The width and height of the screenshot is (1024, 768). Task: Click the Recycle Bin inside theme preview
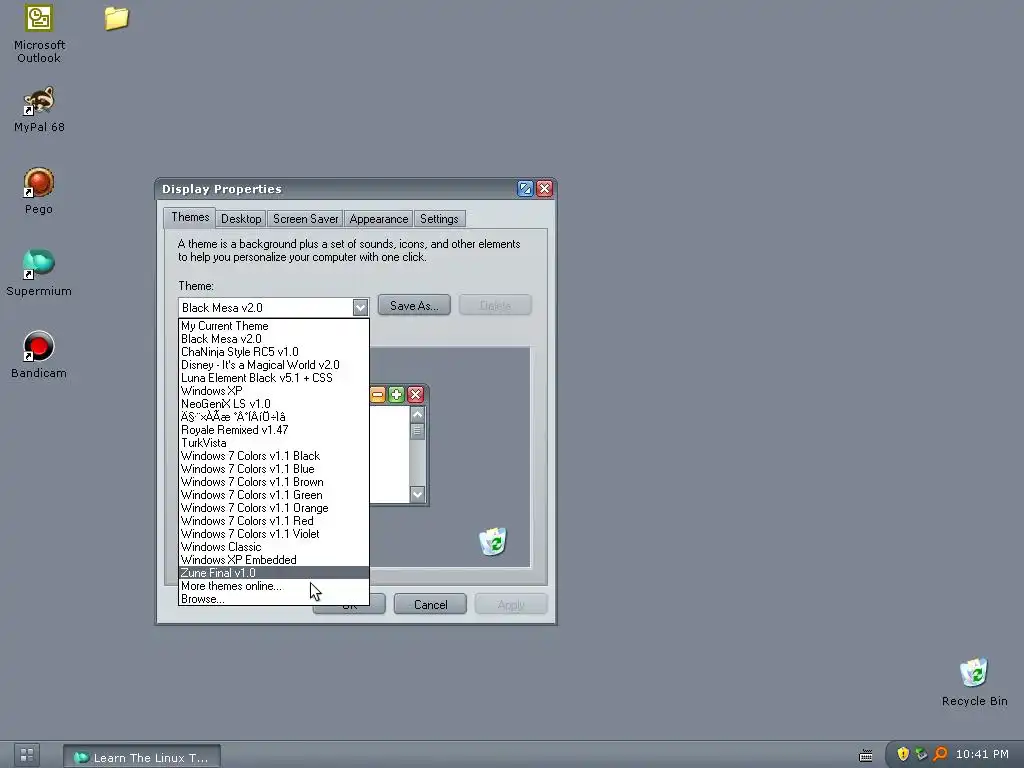tap(492, 541)
